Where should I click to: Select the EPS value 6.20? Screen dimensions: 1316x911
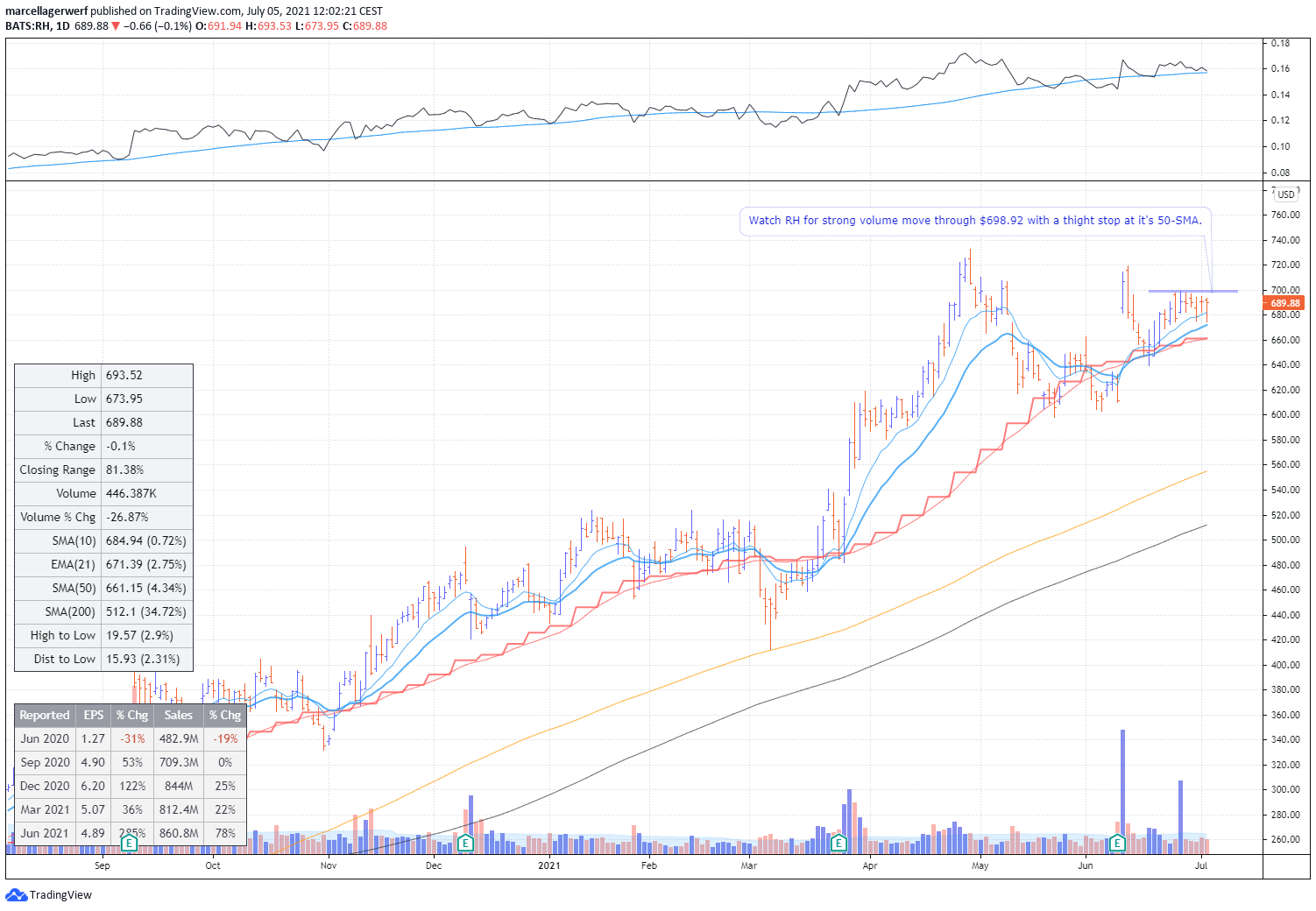pos(93,786)
